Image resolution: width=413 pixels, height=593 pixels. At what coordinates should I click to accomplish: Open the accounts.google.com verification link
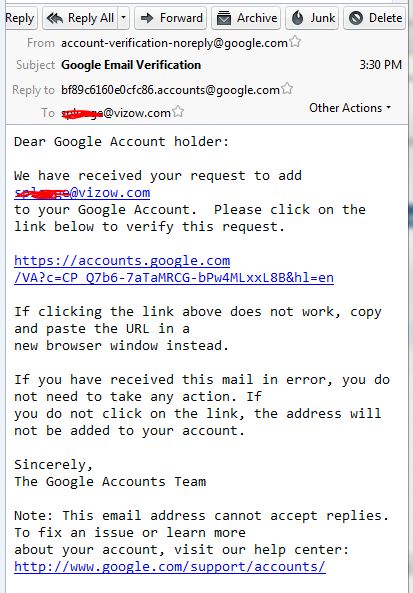[x=122, y=261]
